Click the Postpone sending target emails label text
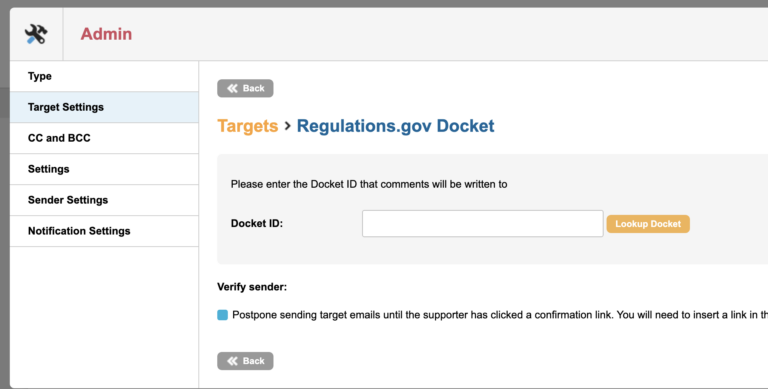This screenshot has width=768, height=389. point(500,315)
